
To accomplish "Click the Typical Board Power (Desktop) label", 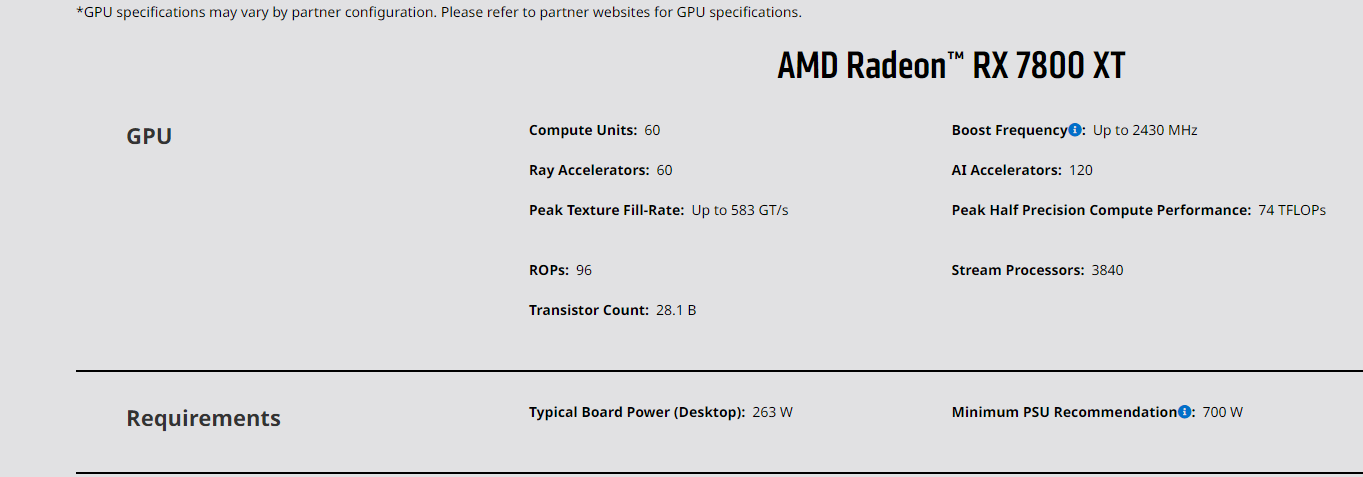I will [636, 412].
